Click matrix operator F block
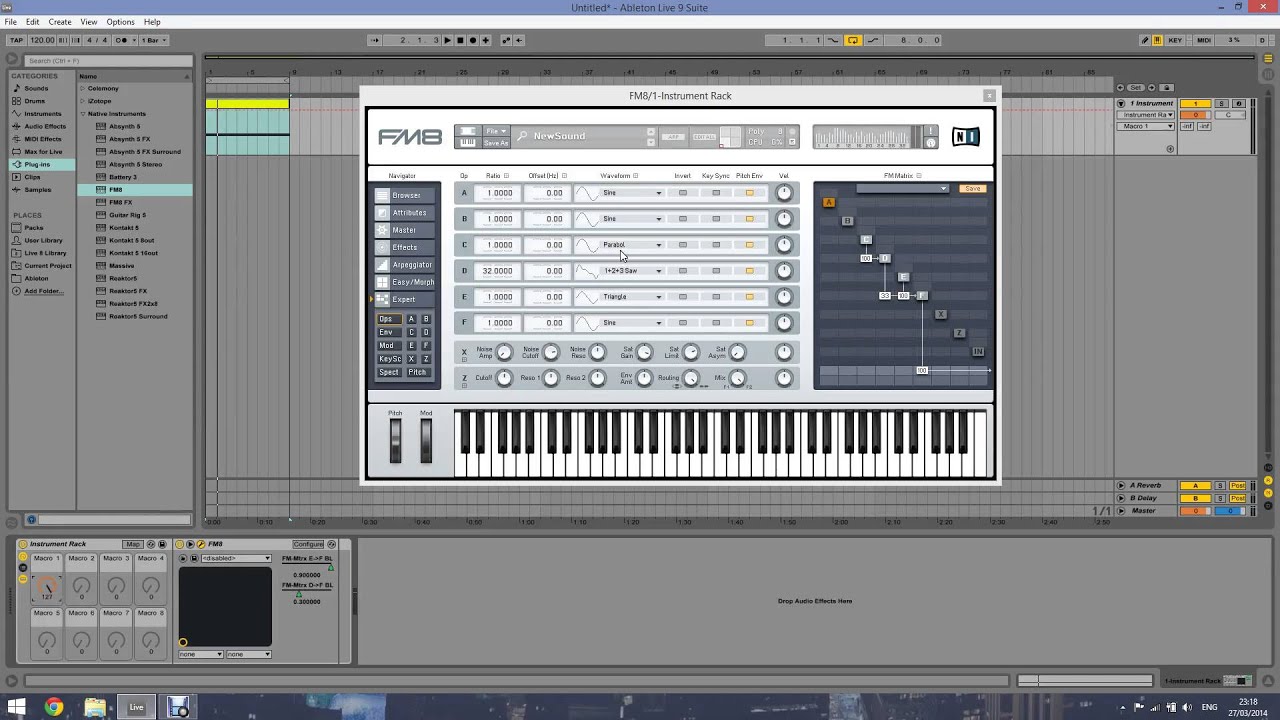This screenshot has width=1280, height=720. pos(921,296)
